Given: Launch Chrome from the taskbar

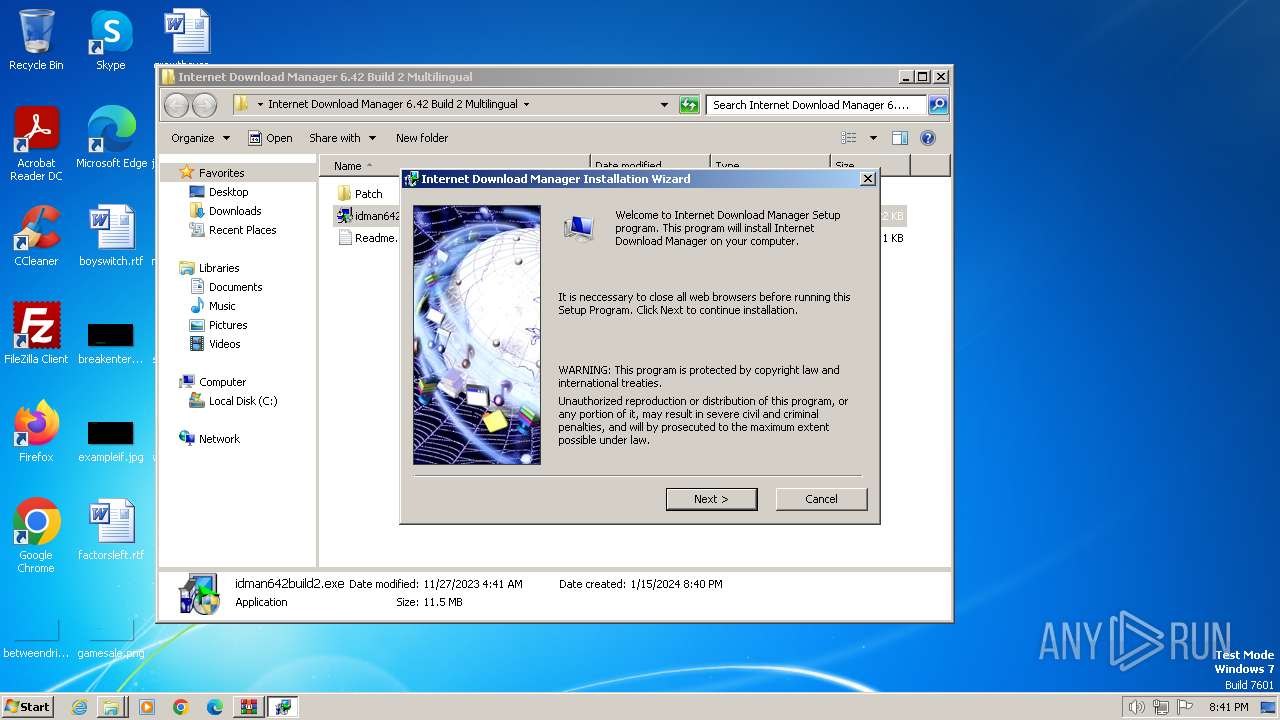Looking at the screenshot, I should point(180,707).
